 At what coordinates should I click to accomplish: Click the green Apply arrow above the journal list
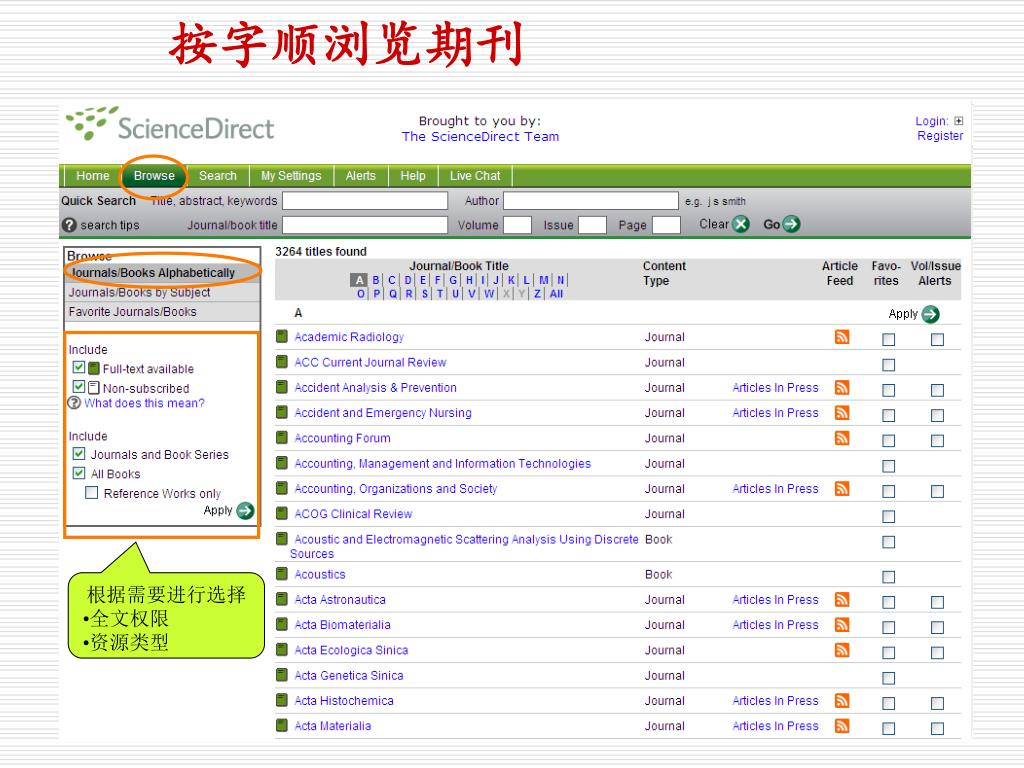931,314
